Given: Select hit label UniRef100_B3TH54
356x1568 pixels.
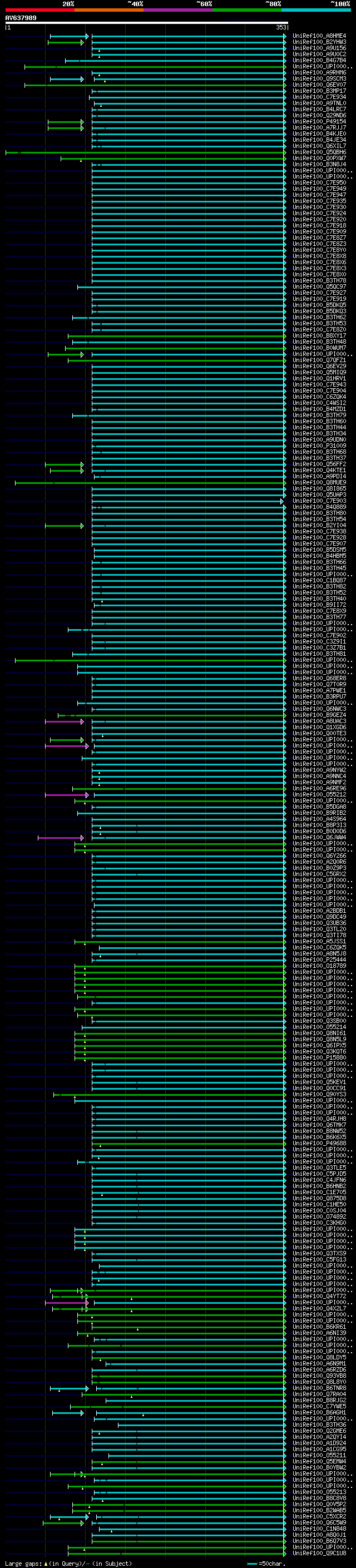Looking at the screenshot, I should 319,519.
